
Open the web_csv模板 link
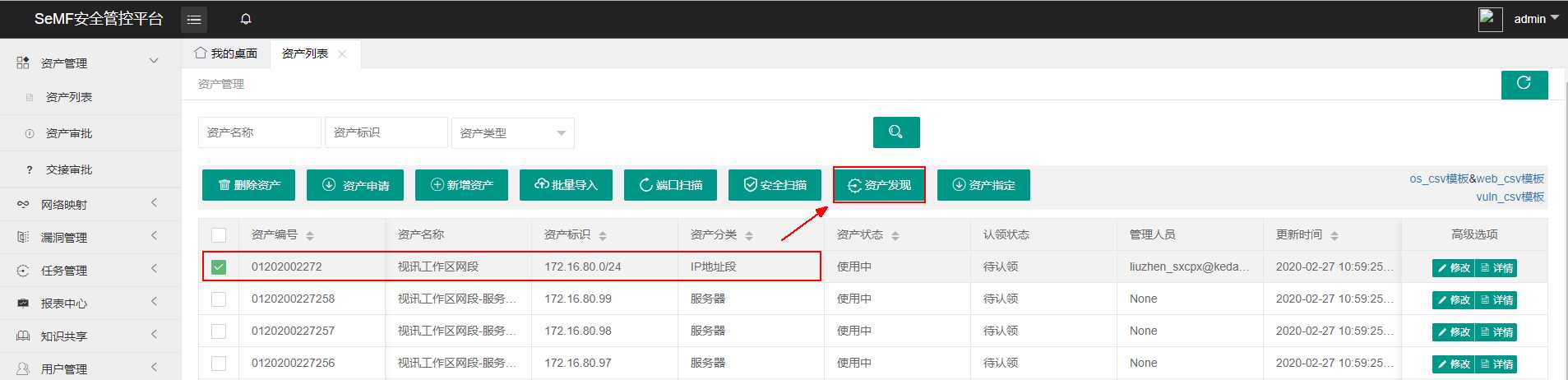click(1510, 178)
